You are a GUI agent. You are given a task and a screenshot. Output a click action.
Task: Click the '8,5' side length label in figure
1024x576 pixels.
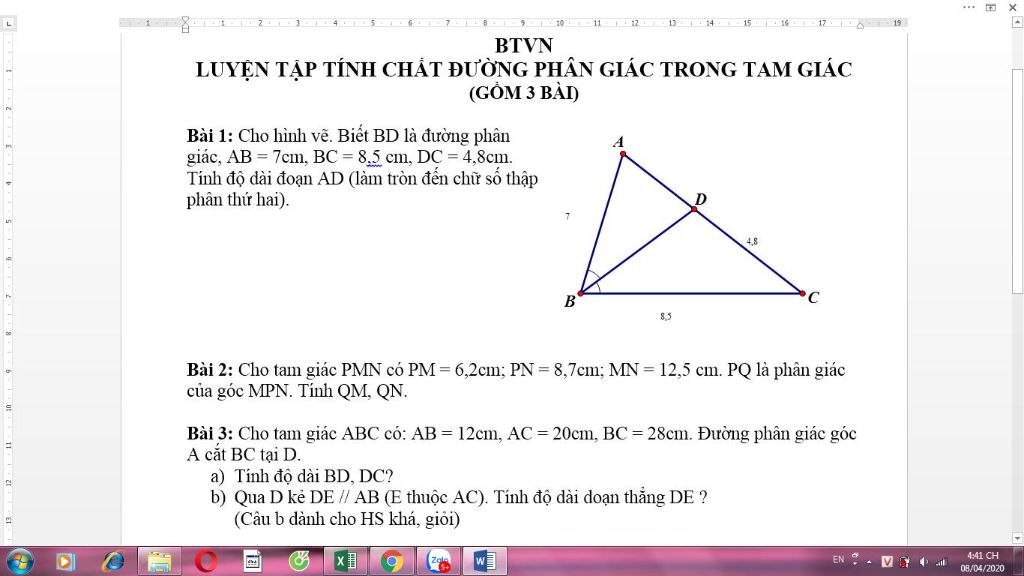tap(665, 317)
